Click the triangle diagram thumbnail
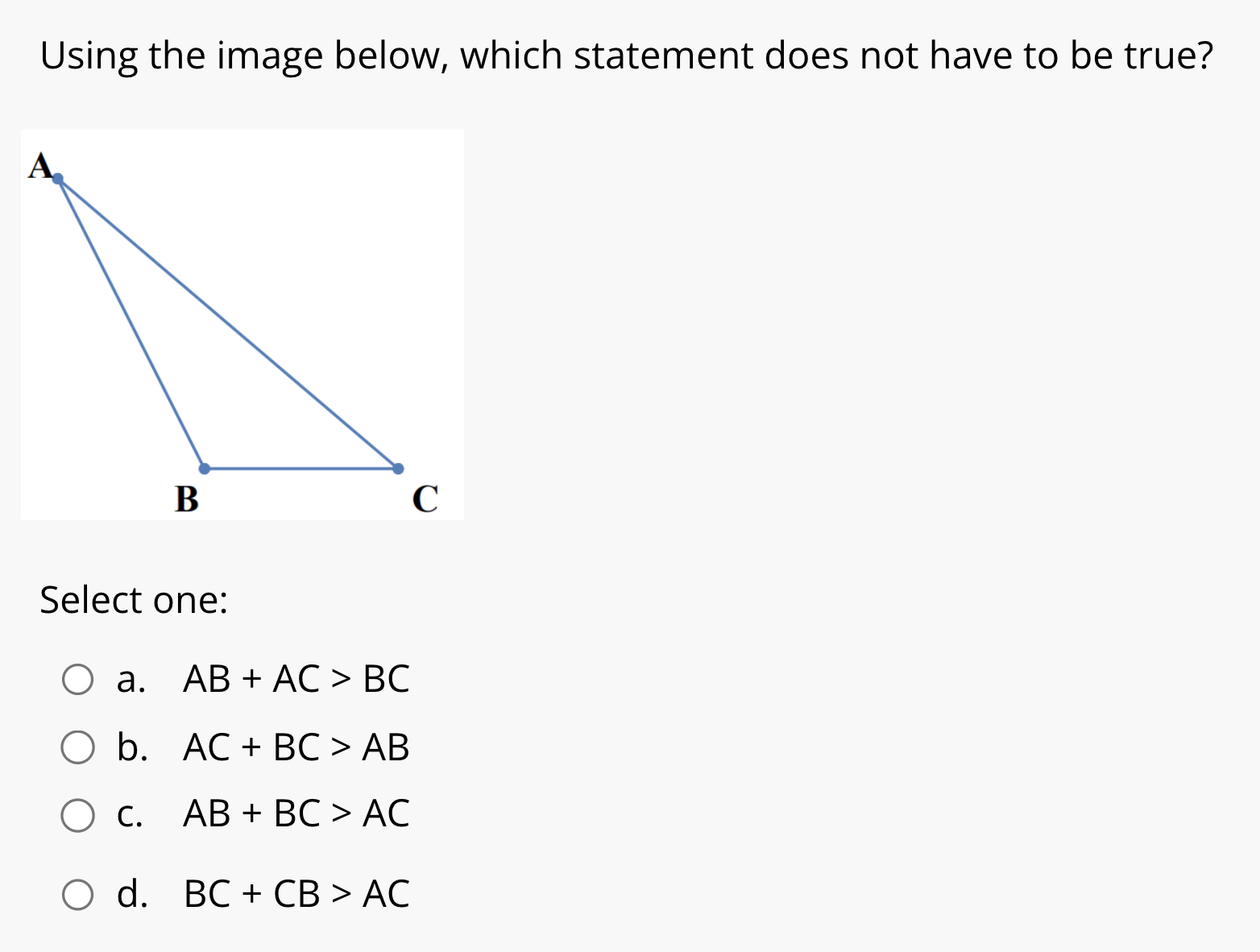The width and height of the screenshot is (1260, 952). [x=242, y=322]
